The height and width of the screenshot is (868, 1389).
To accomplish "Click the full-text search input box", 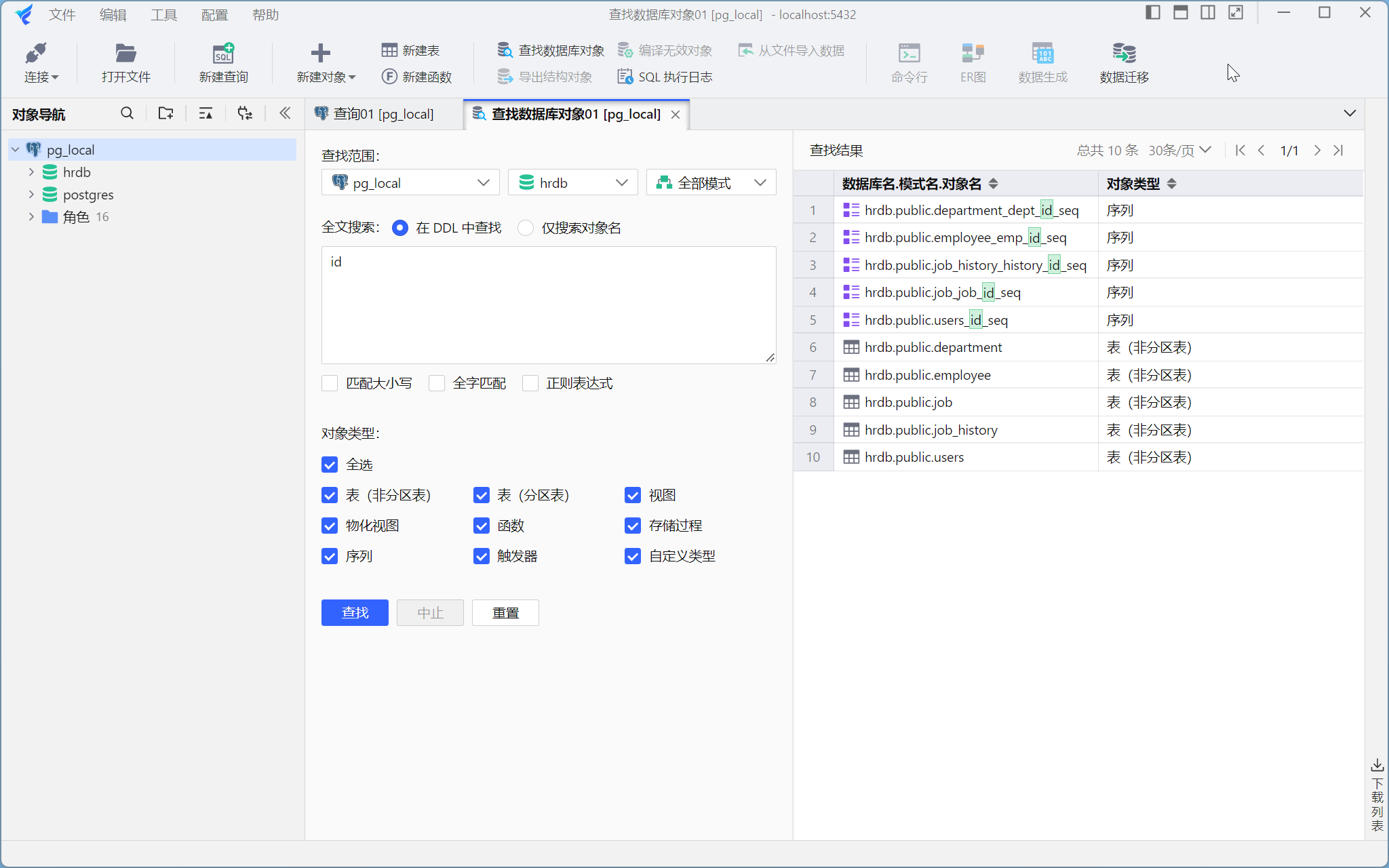I will click(548, 305).
